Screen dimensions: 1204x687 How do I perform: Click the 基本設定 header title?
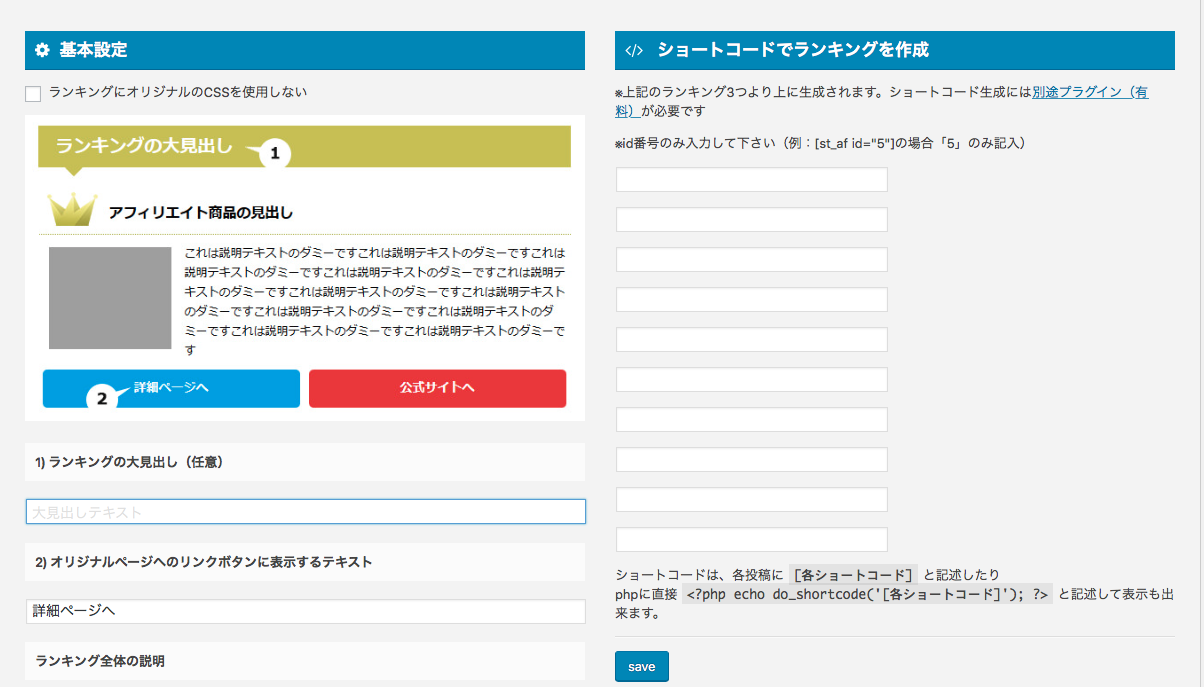(x=93, y=50)
